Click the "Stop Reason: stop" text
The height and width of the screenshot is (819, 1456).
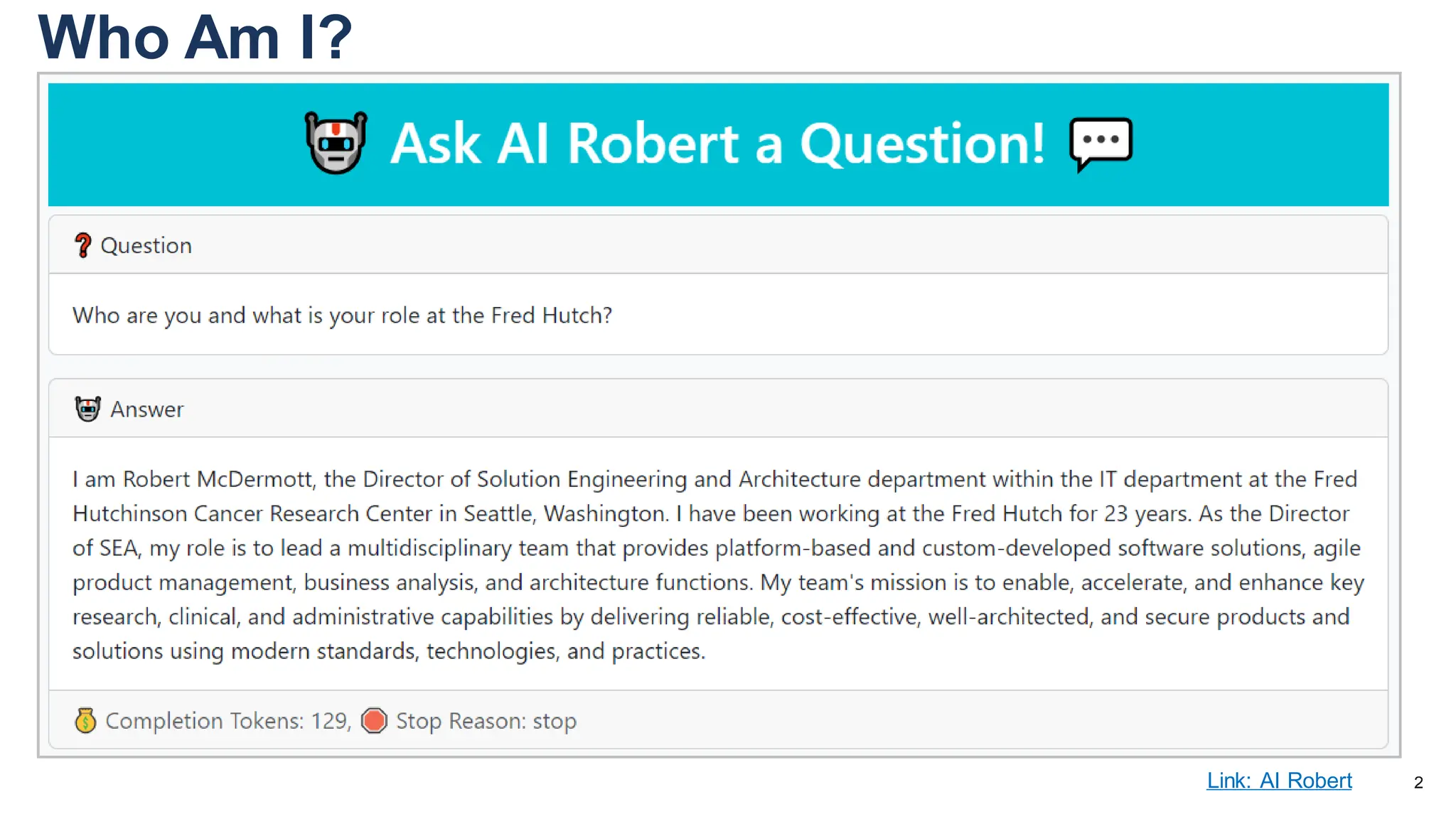coord(486,721)
